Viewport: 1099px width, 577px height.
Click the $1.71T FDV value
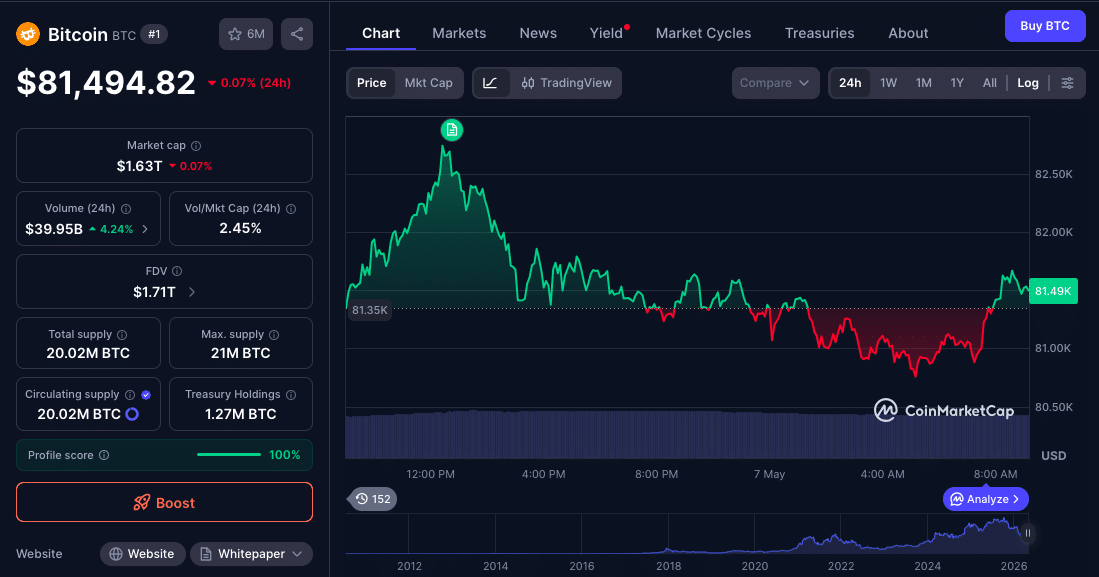pos(154,292)
